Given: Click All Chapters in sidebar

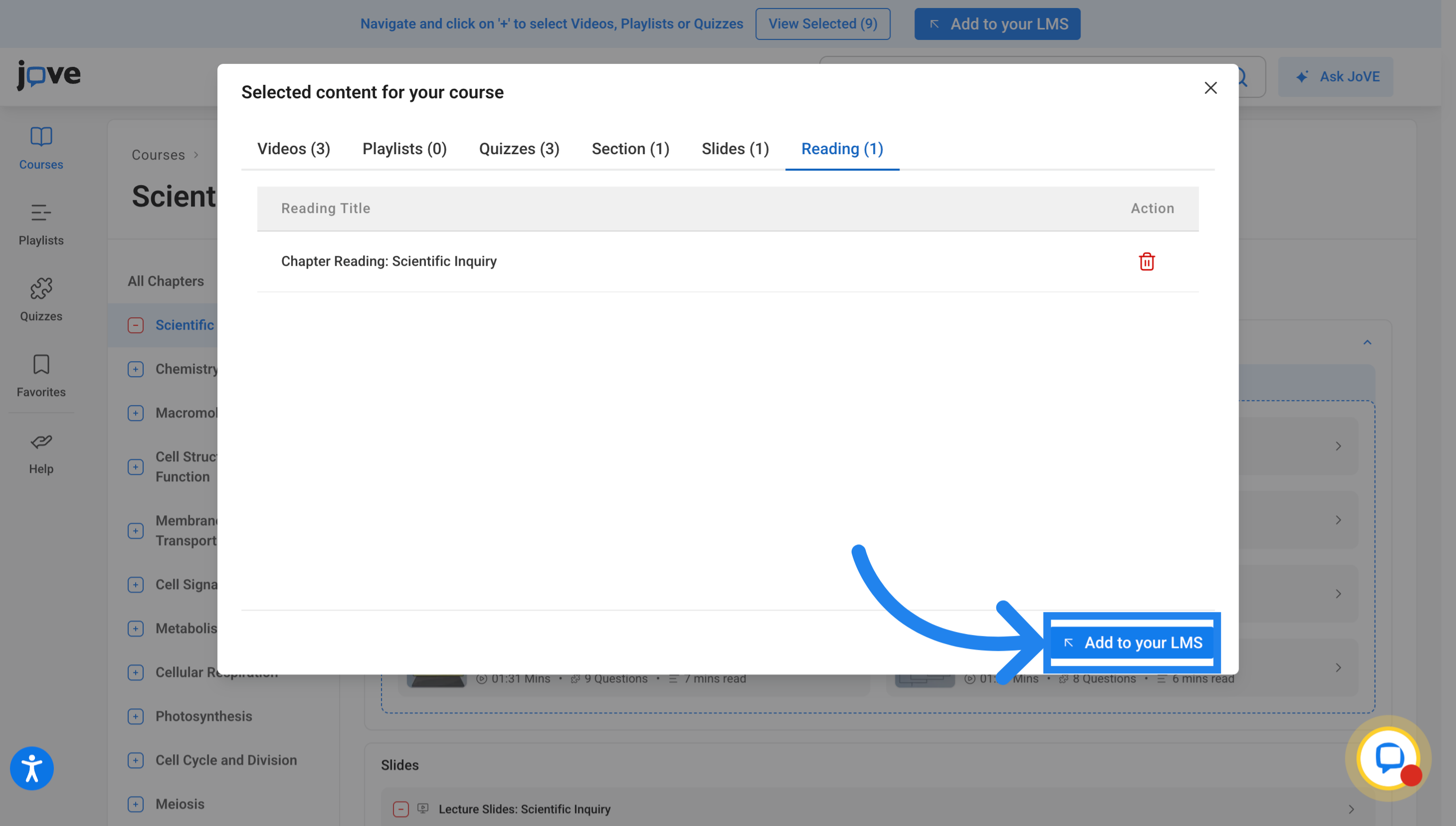Looking at the screenshot, I should pos(166,281).
